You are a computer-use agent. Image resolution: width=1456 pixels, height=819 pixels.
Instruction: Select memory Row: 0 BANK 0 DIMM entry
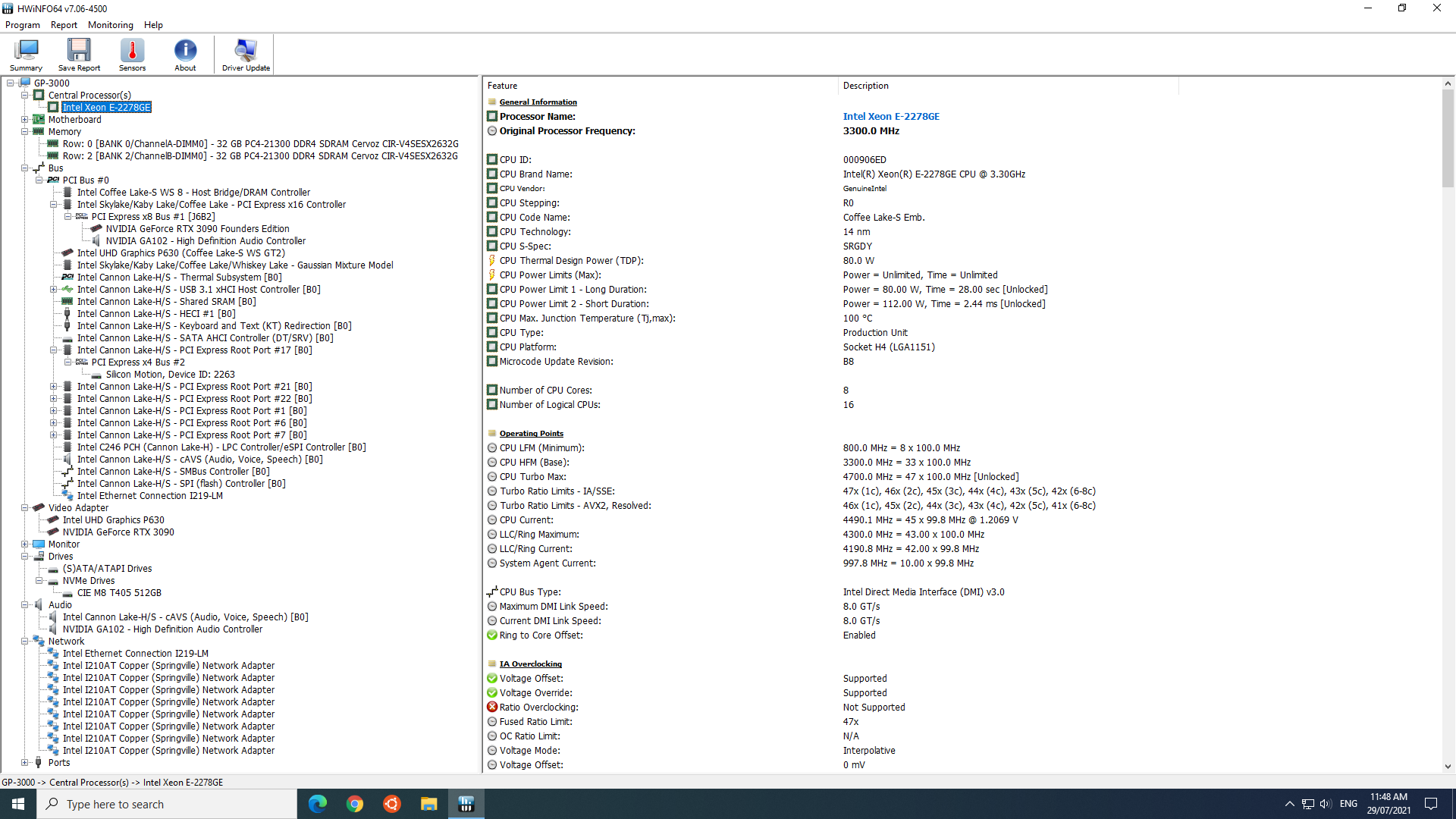pyautogui.click(x=260, y=143)
